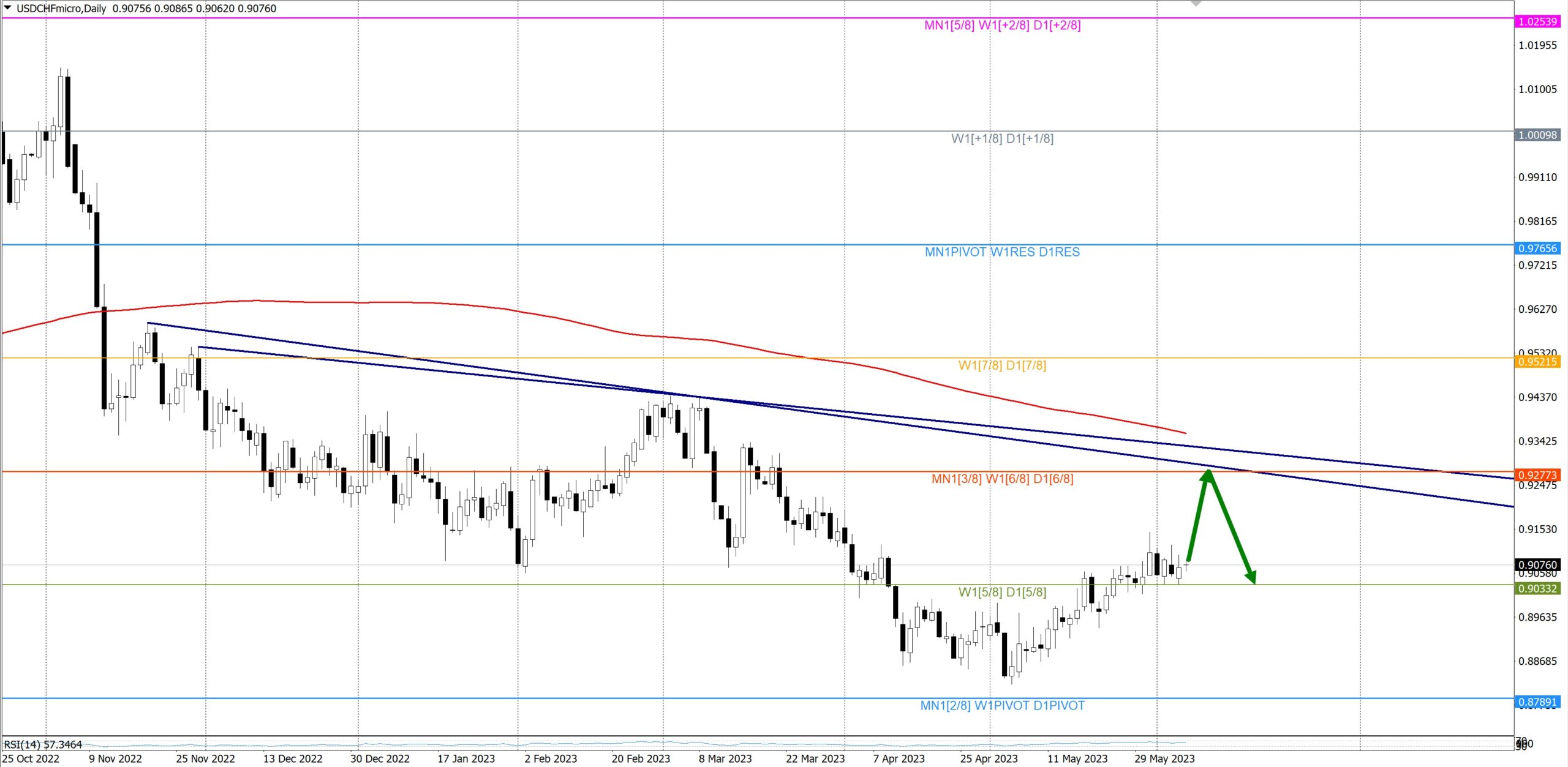Click the blue 0.87891 price tag

[x=1537, y=702]
